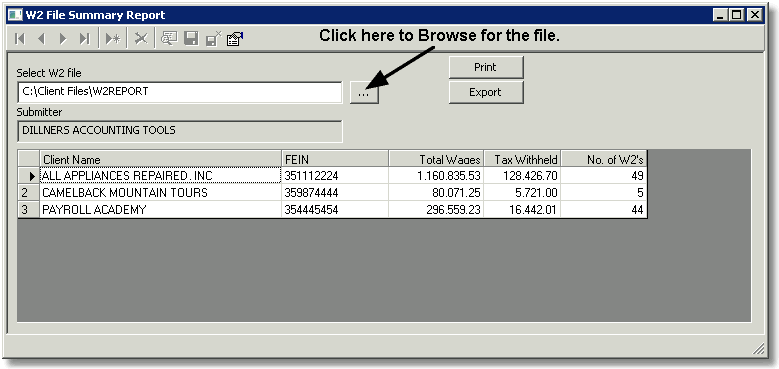The width and height of the screenshot is (779, 369).
Task: Click the save floppy disk icon
Action: [x=191, y=39]
